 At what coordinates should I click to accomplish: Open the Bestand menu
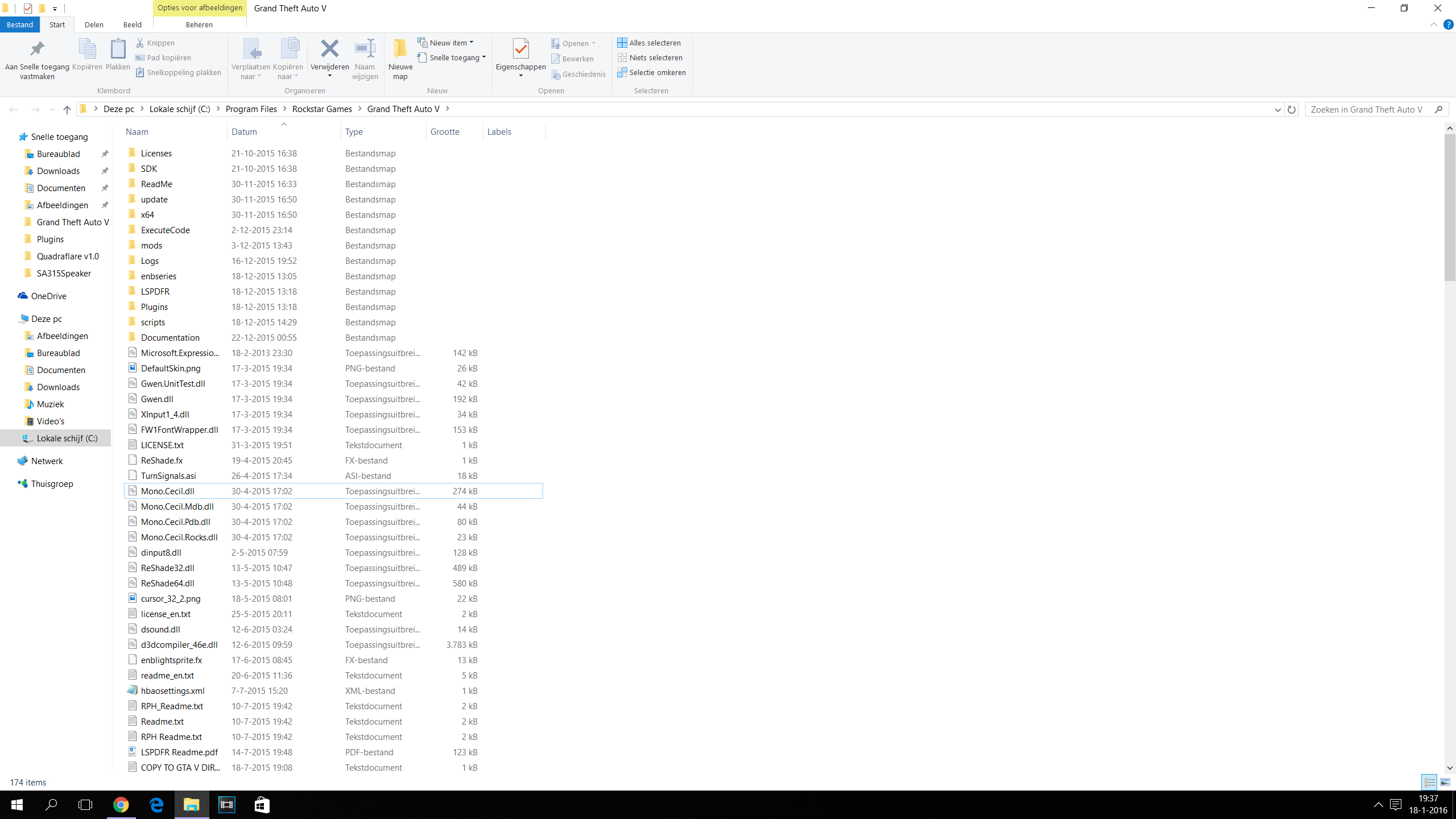[x=20, y=24]
